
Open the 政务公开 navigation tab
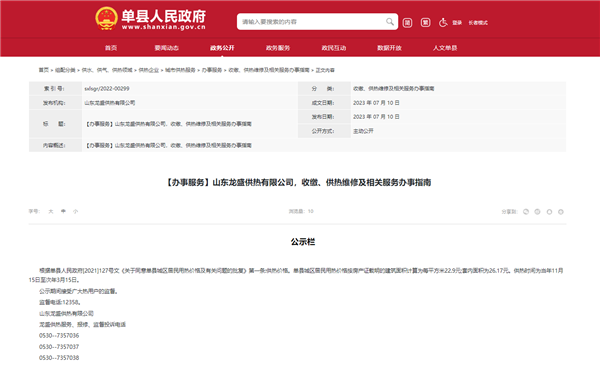point(222,48)
